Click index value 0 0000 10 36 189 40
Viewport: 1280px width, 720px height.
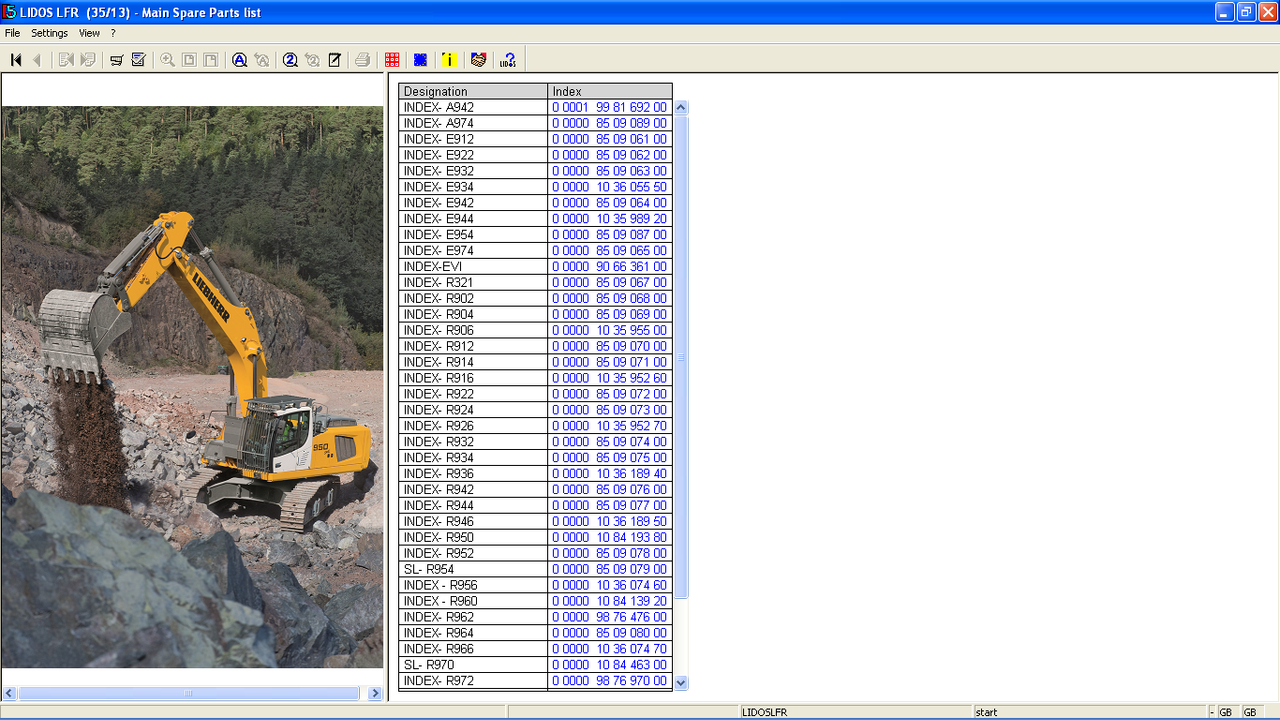[609, 474]
